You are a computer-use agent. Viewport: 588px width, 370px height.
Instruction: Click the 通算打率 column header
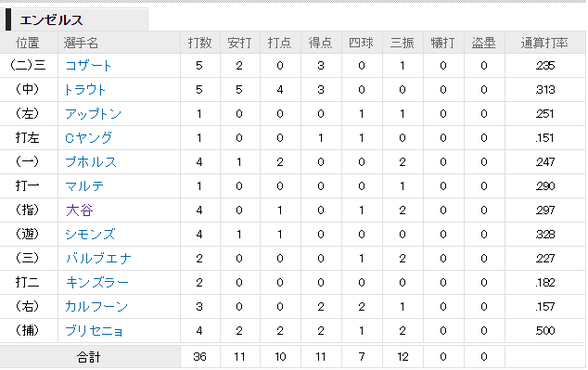click(544, 43)
